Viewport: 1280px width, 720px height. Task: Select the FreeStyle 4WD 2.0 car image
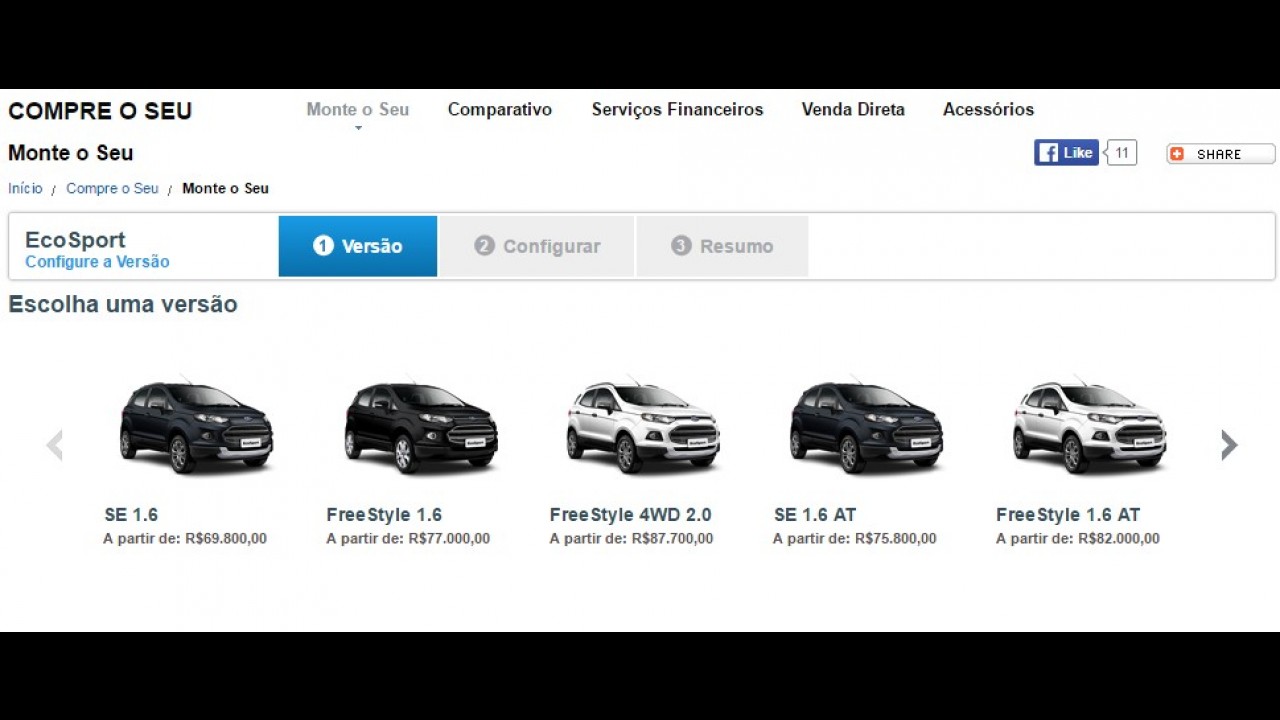pyautogui.click(x=643, y=425)
